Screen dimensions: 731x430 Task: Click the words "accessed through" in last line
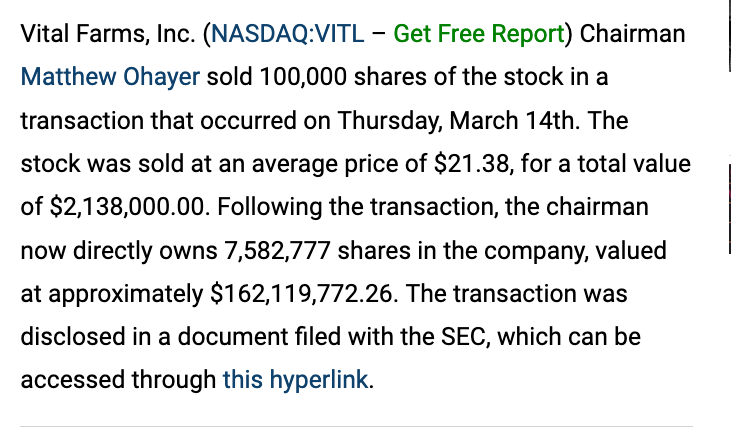point(118,379)
